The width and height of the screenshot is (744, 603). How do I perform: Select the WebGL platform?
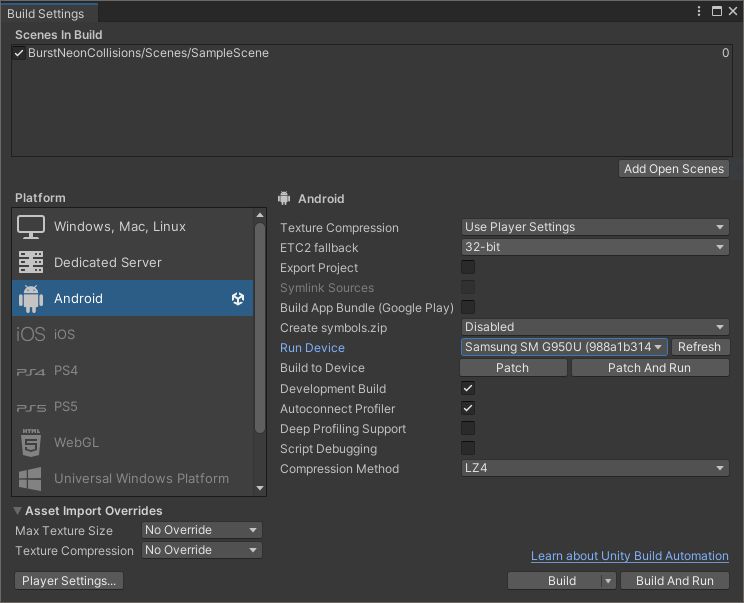(x=133, y=443)
